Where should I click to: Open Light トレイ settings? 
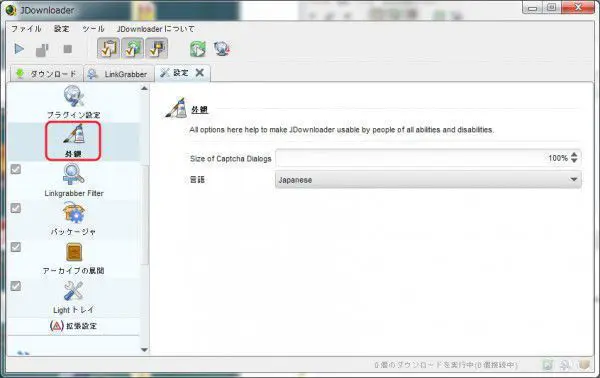[73, 298]
